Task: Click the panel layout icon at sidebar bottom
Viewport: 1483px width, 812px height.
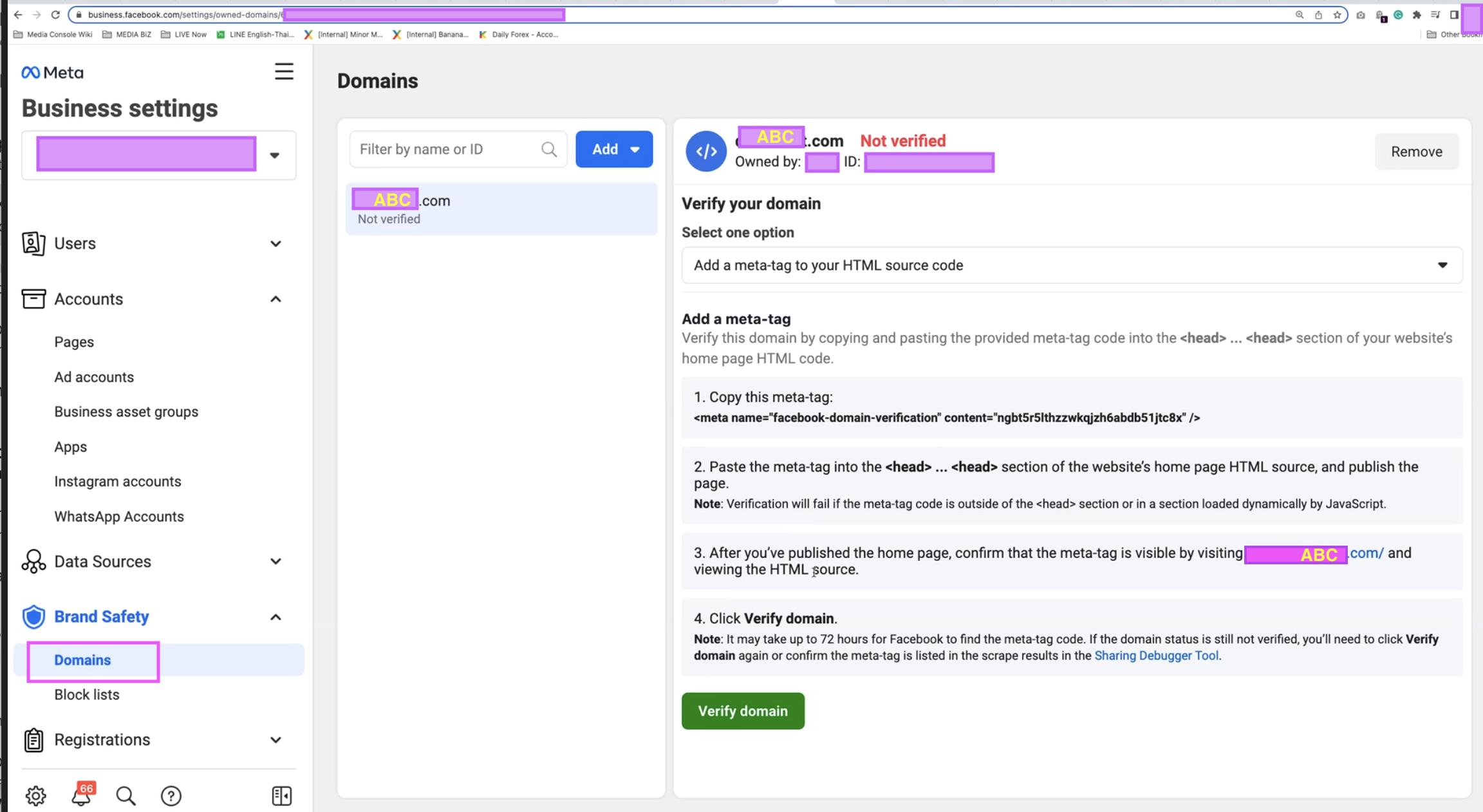Action: pos(281,796)
